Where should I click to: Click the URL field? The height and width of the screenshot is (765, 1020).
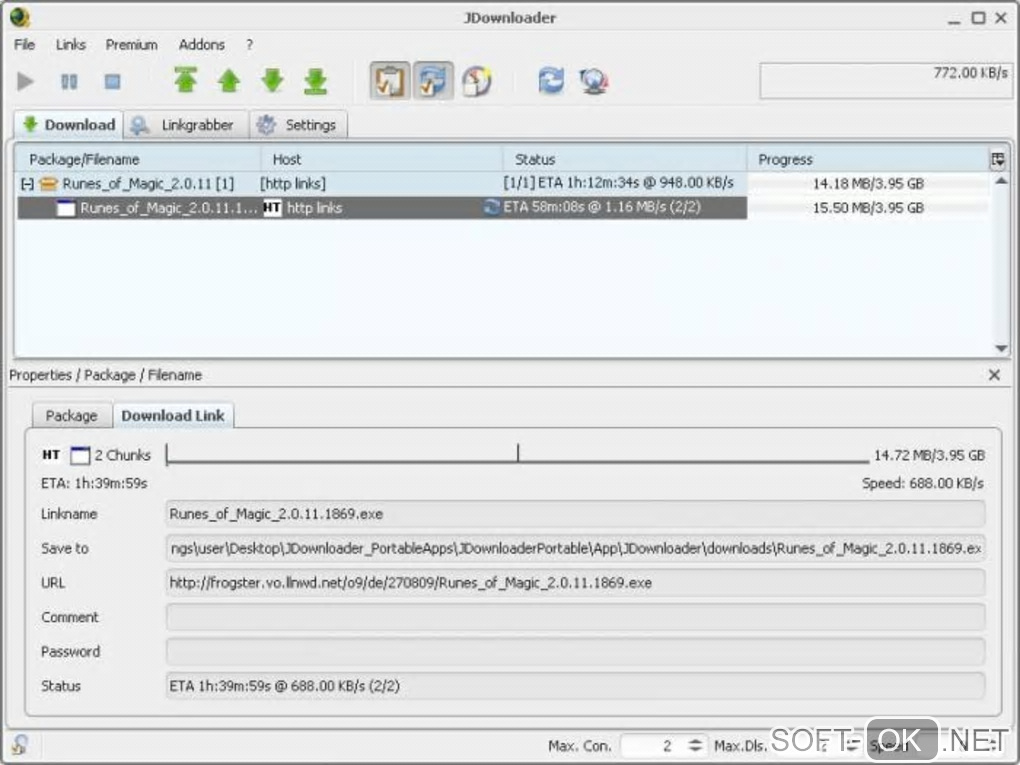[x=575, y=583]
